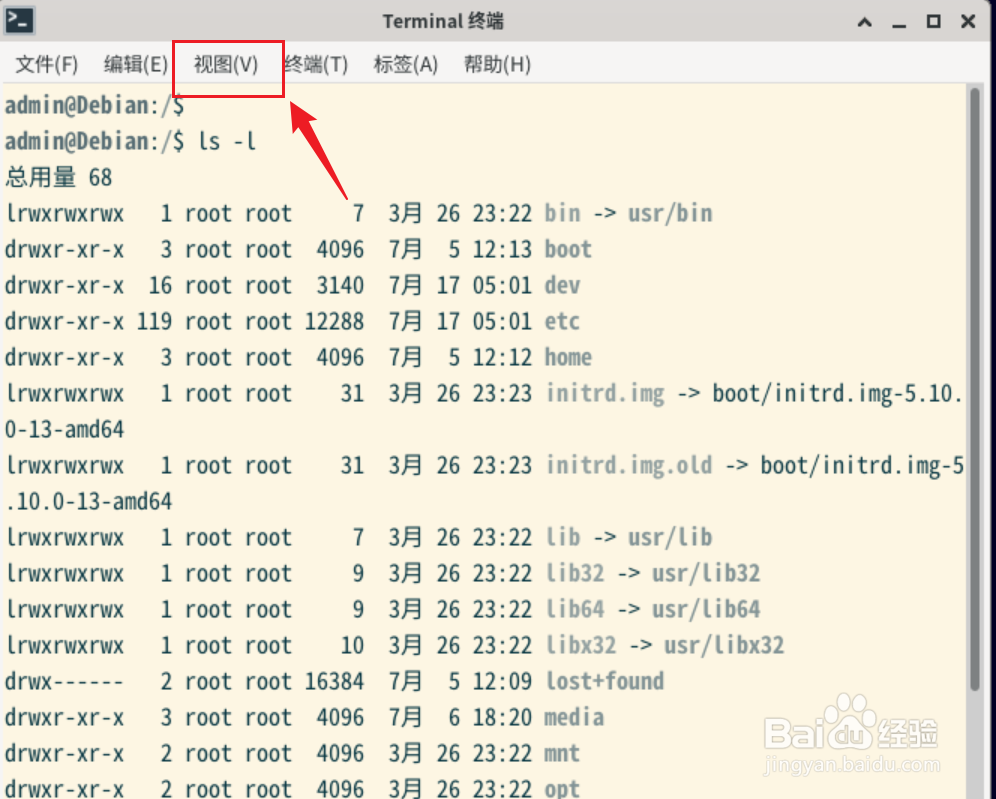
Task: Click the initrd.img symlink text
Action: (605, 393)
